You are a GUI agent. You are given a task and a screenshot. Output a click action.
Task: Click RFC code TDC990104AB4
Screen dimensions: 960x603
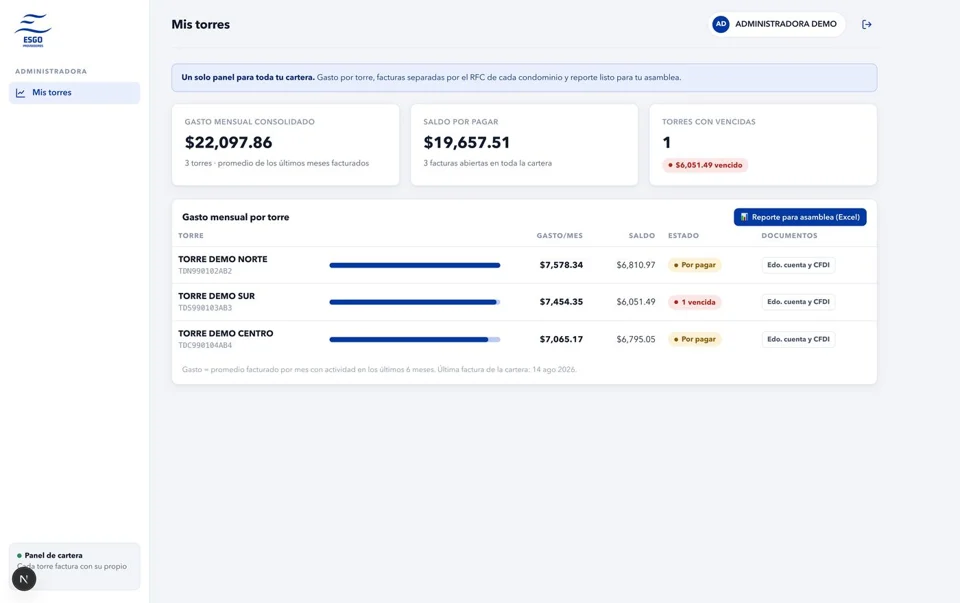(x=205, y=345)
